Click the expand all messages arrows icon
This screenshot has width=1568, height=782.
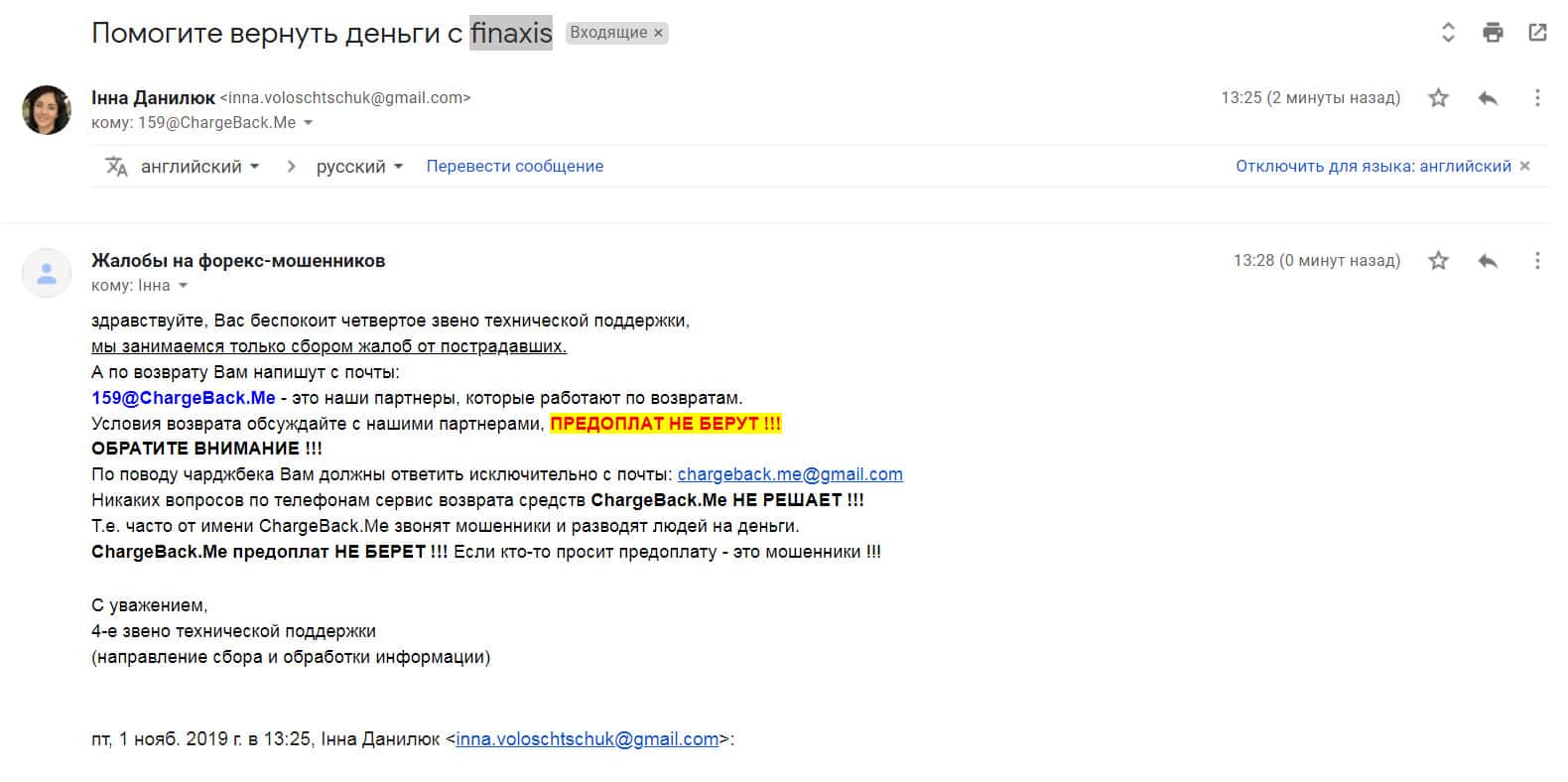click(1448, 33)
